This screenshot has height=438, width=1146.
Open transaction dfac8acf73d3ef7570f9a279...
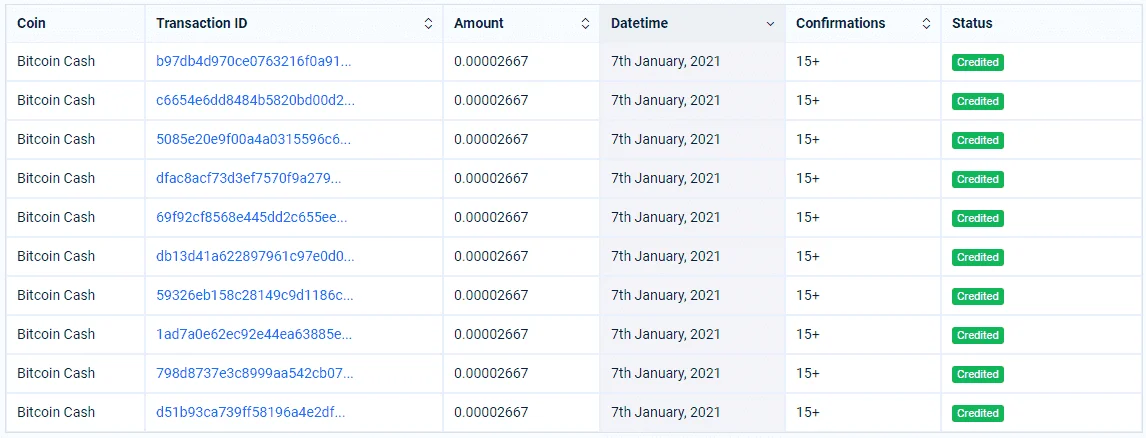pos(248,178)
